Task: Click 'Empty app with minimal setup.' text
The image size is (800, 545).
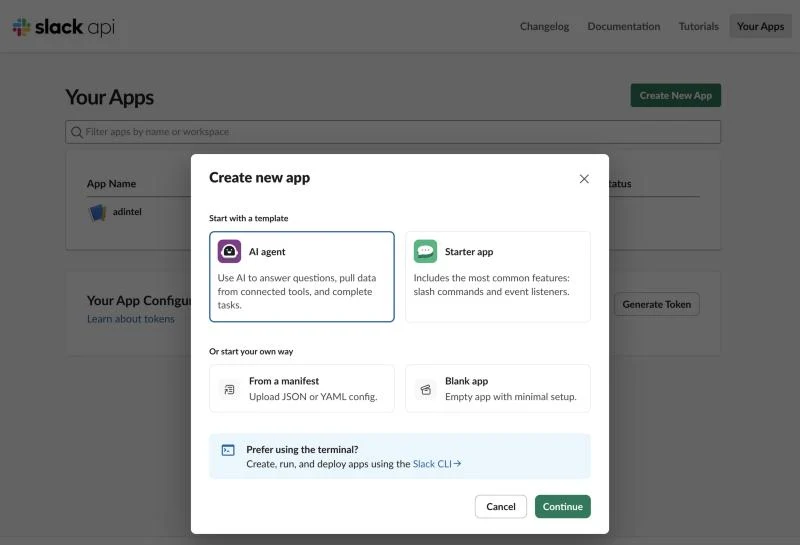Action: pos(511,397)
